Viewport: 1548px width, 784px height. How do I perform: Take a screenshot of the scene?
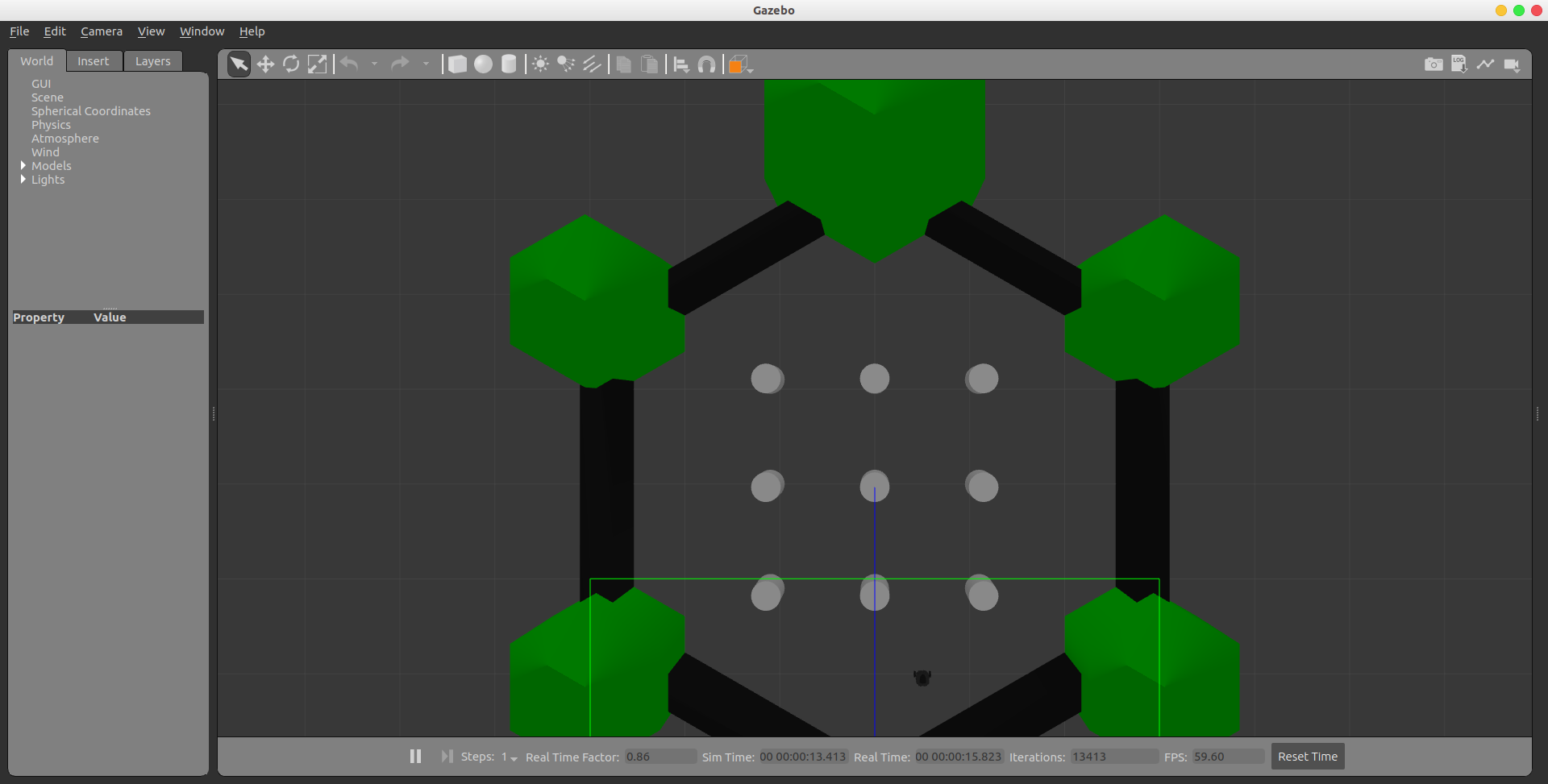(x=1434, y=64)
